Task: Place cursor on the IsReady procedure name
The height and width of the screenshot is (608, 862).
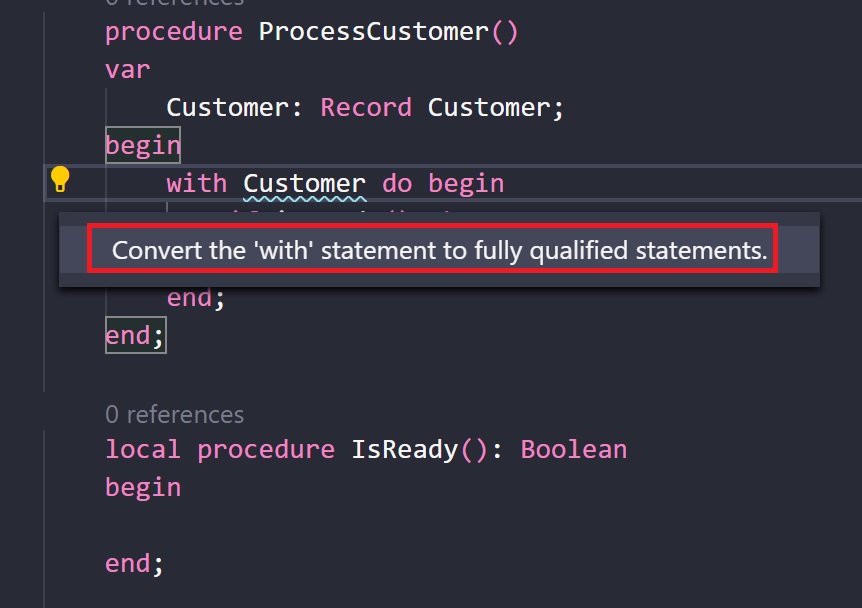Action: tap(404, 449)
